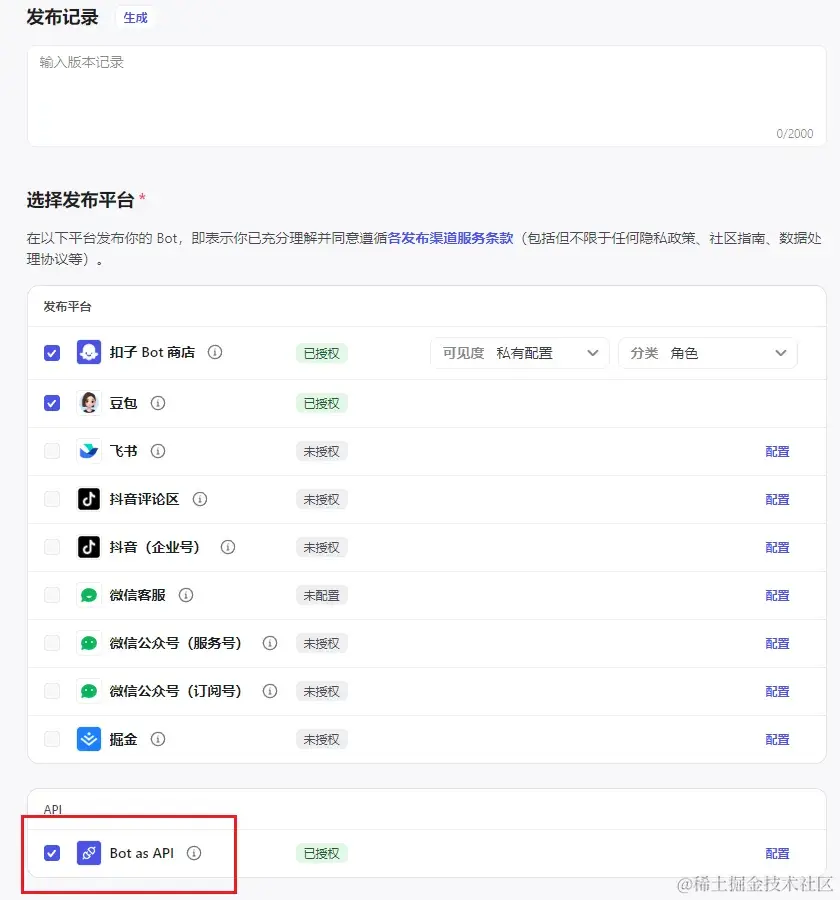This screenshot has height=900, width=840.
Task: Click the Bot as API link icon
Action: (x=89, y=854)
